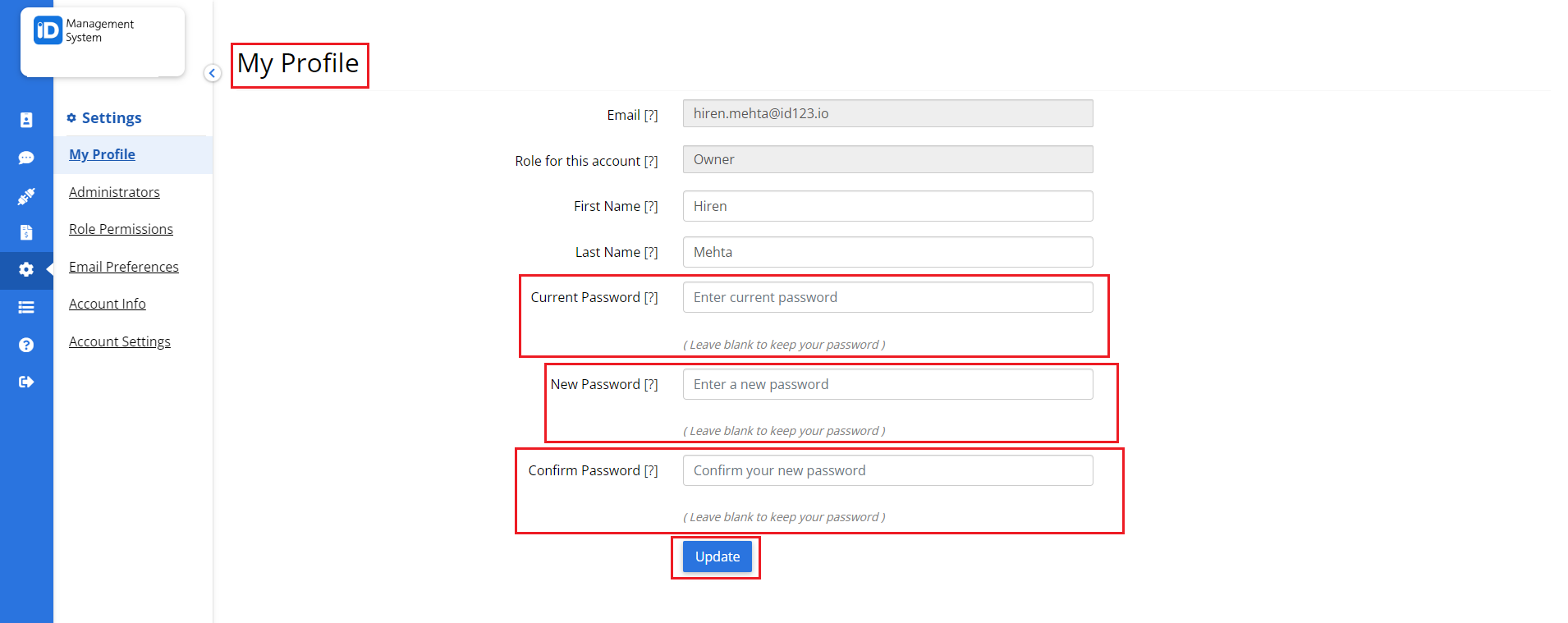Image resolution: width=1568 pixels, height=623 pixels.
Task: Select the Settings gear in sidebar
Action: 26,269
